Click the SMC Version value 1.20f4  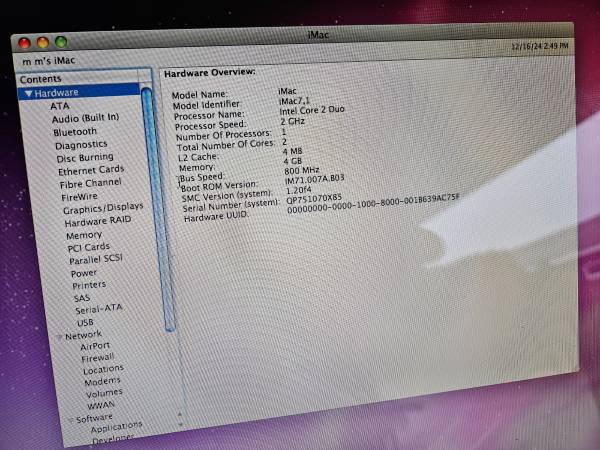coord(298,190)
